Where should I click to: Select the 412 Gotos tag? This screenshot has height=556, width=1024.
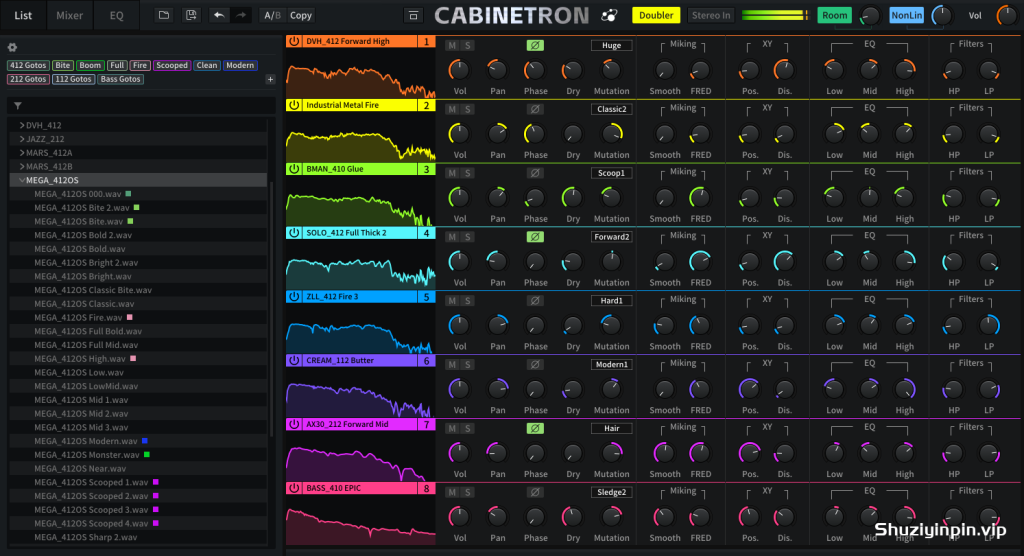pos(27,65)
